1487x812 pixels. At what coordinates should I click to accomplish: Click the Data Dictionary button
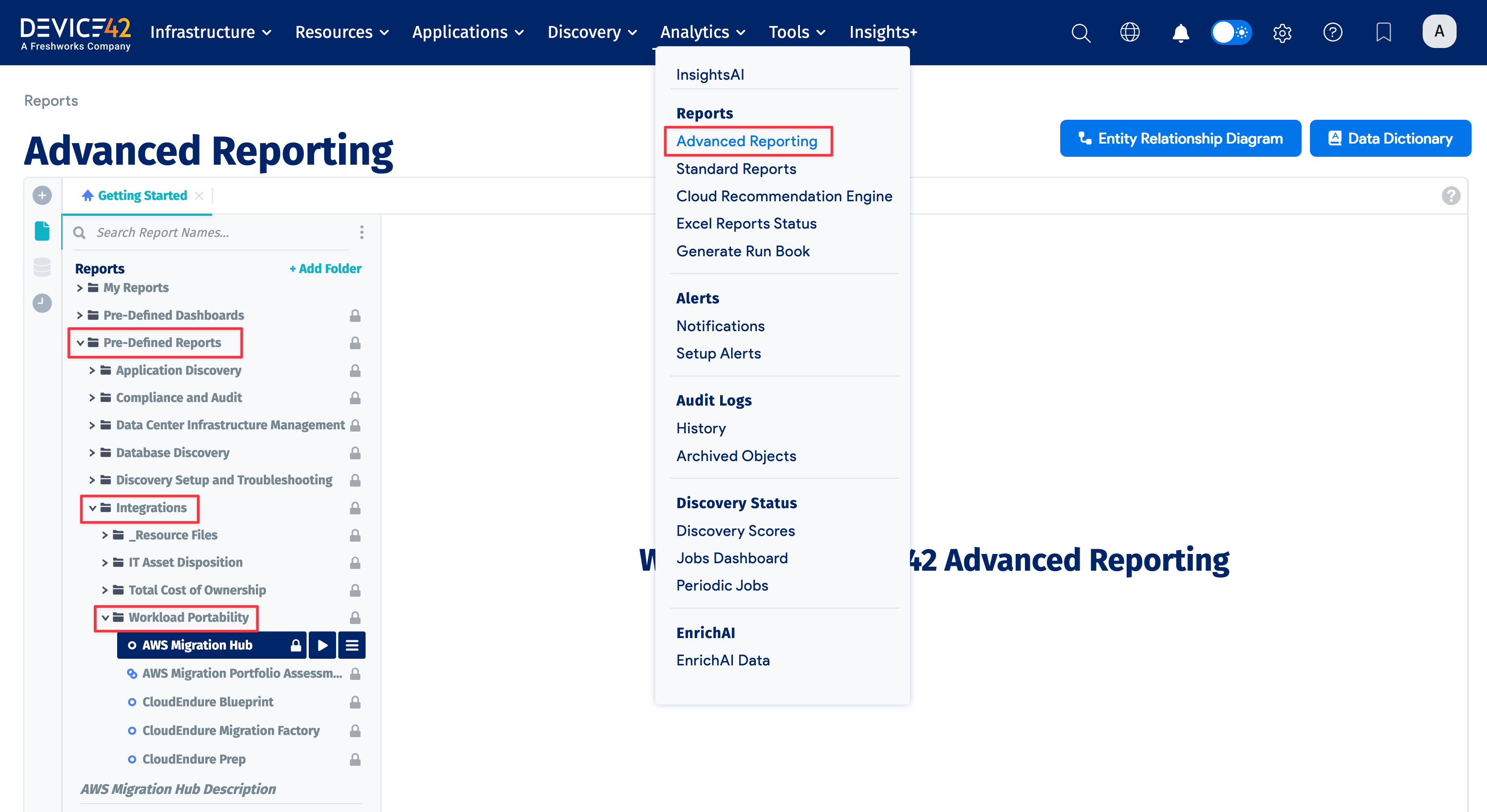(x=1390, y=139)
